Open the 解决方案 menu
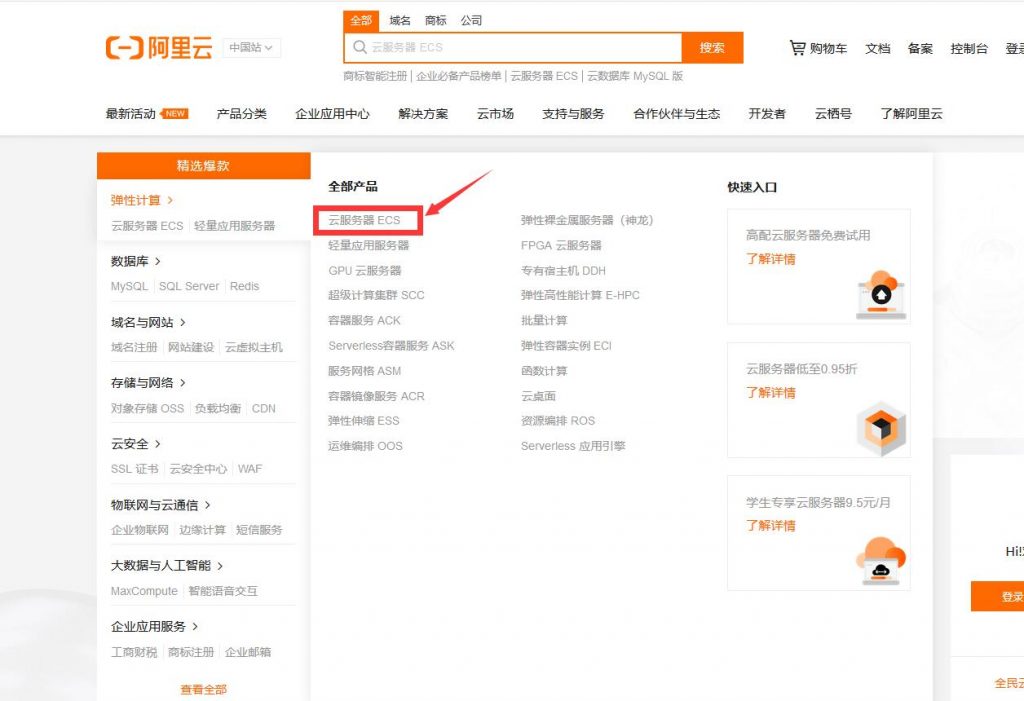The height and width of the screenshot is (701, 1024). point(422,113)
